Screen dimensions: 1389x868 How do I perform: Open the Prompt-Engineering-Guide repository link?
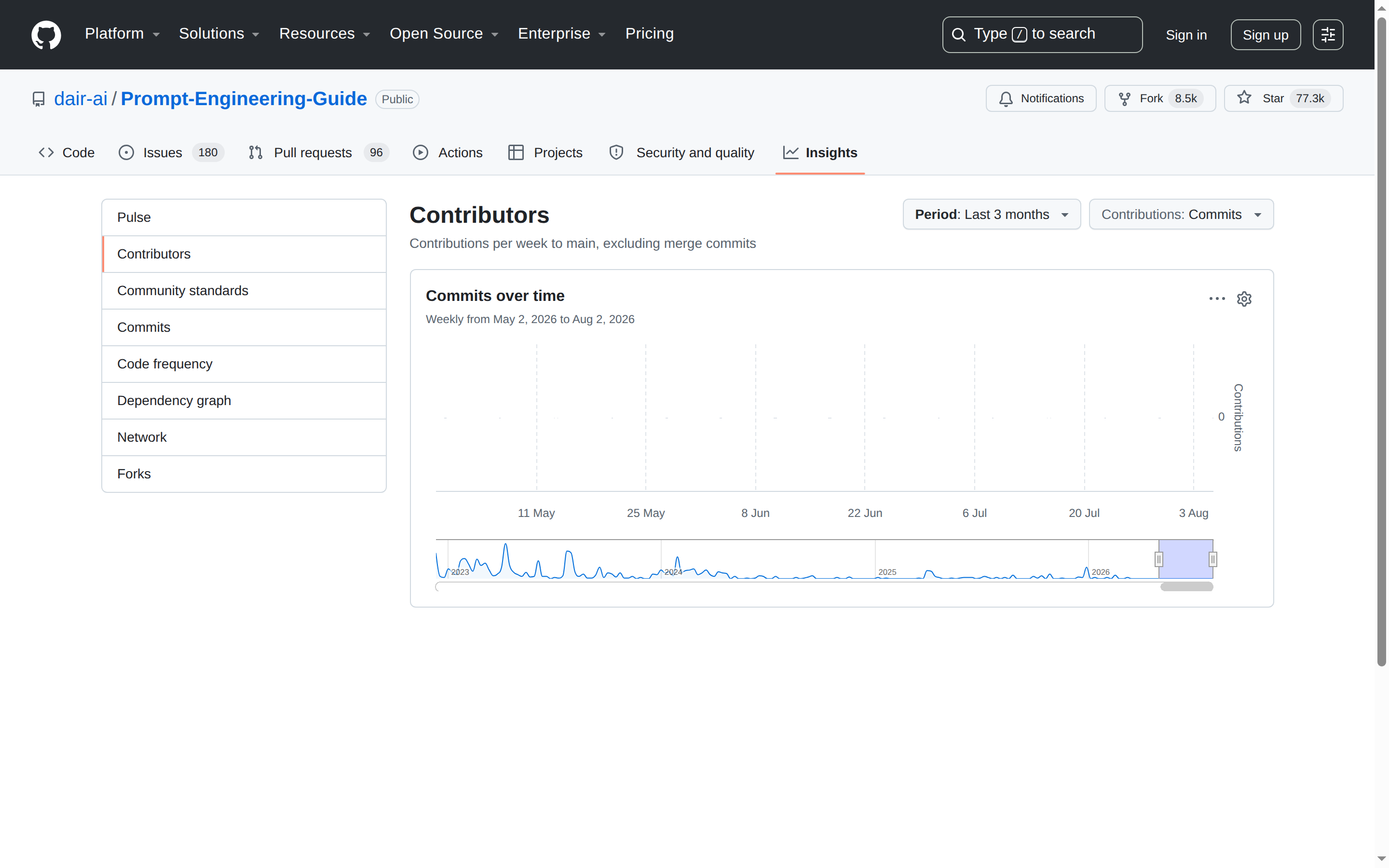point(244,99)
